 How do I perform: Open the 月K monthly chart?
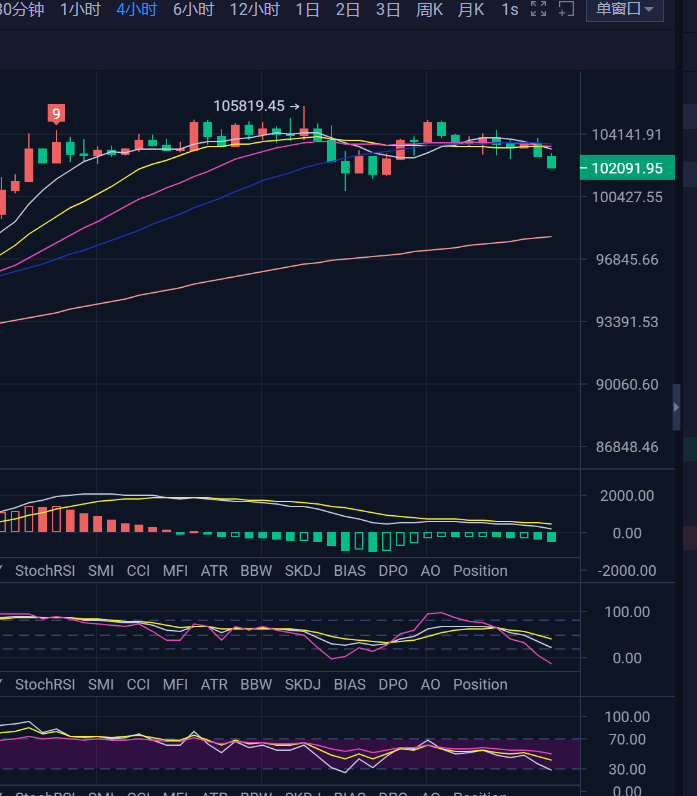pos(471,9)
